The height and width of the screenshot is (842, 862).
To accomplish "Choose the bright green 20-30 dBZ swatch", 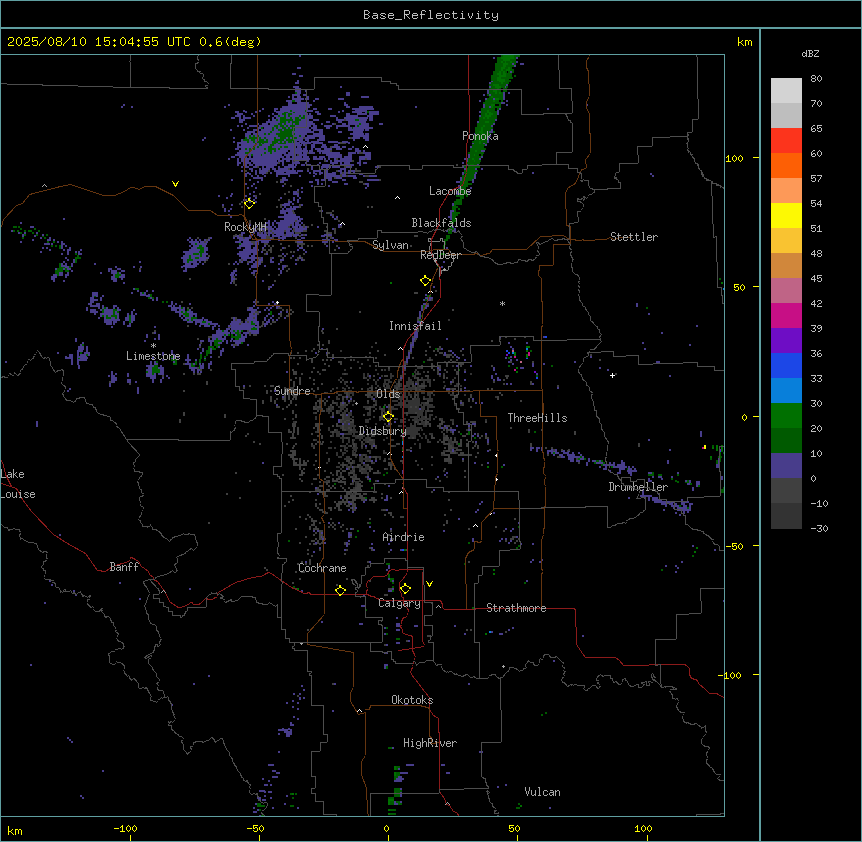I will (x=786, y=416).
